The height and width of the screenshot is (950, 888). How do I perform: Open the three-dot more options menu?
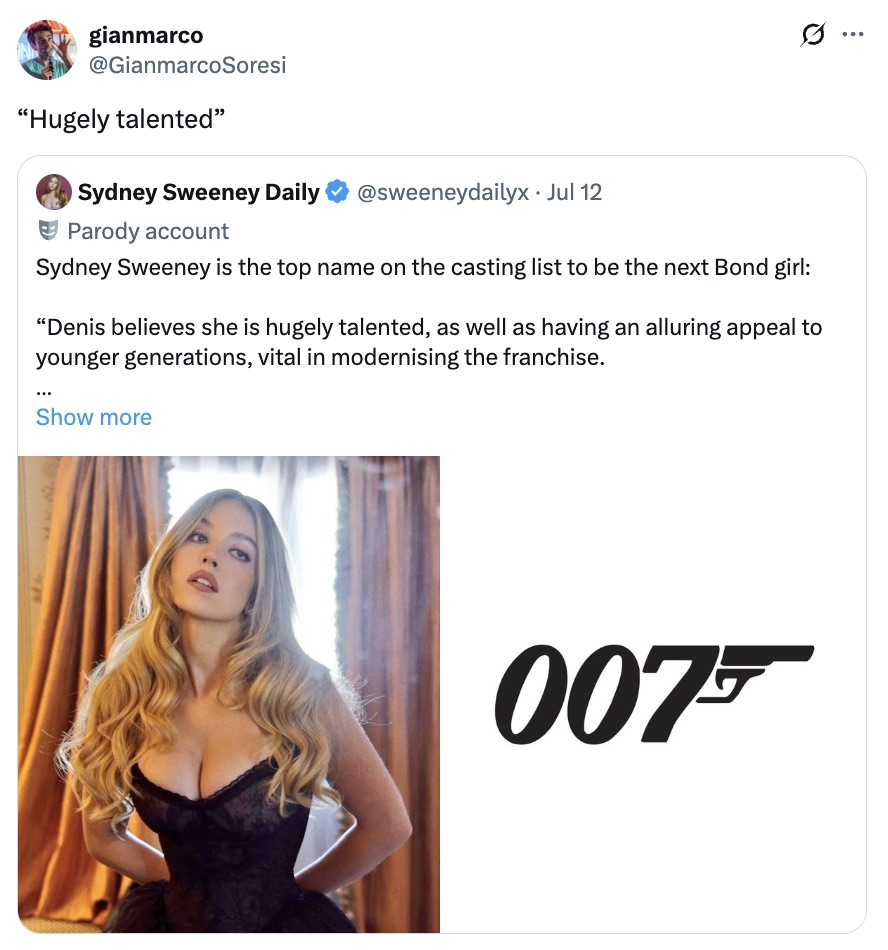[x=855, y=34]
